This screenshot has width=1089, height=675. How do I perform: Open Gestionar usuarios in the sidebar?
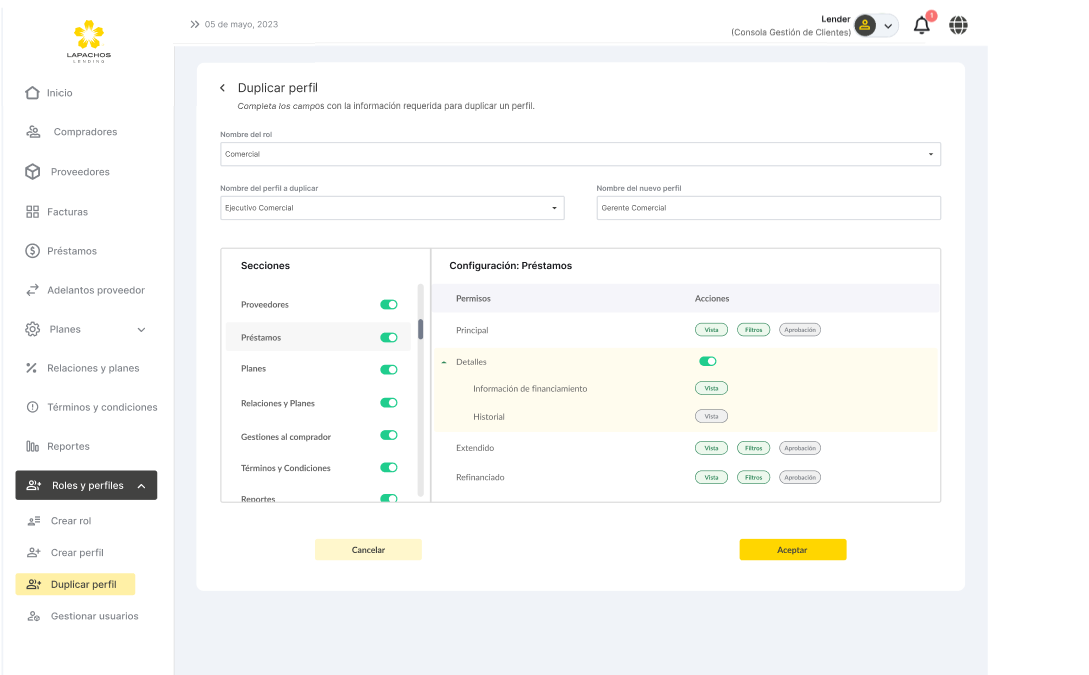[94, 616]
